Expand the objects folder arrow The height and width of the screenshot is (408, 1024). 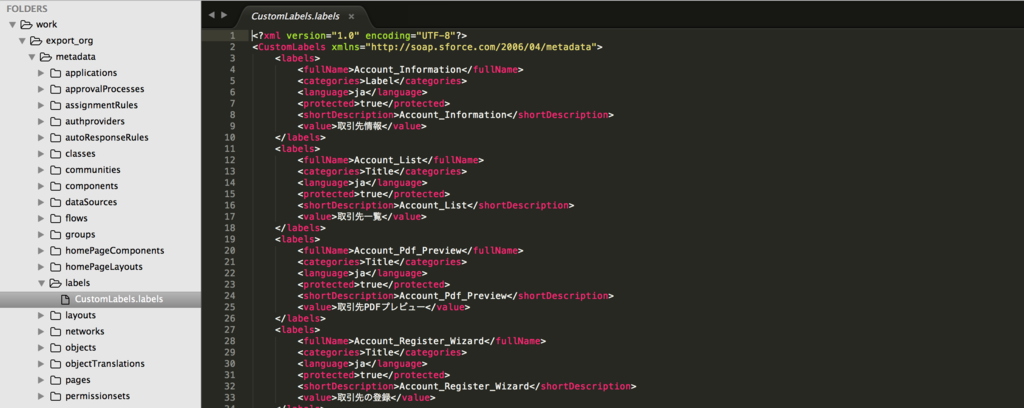41,348
